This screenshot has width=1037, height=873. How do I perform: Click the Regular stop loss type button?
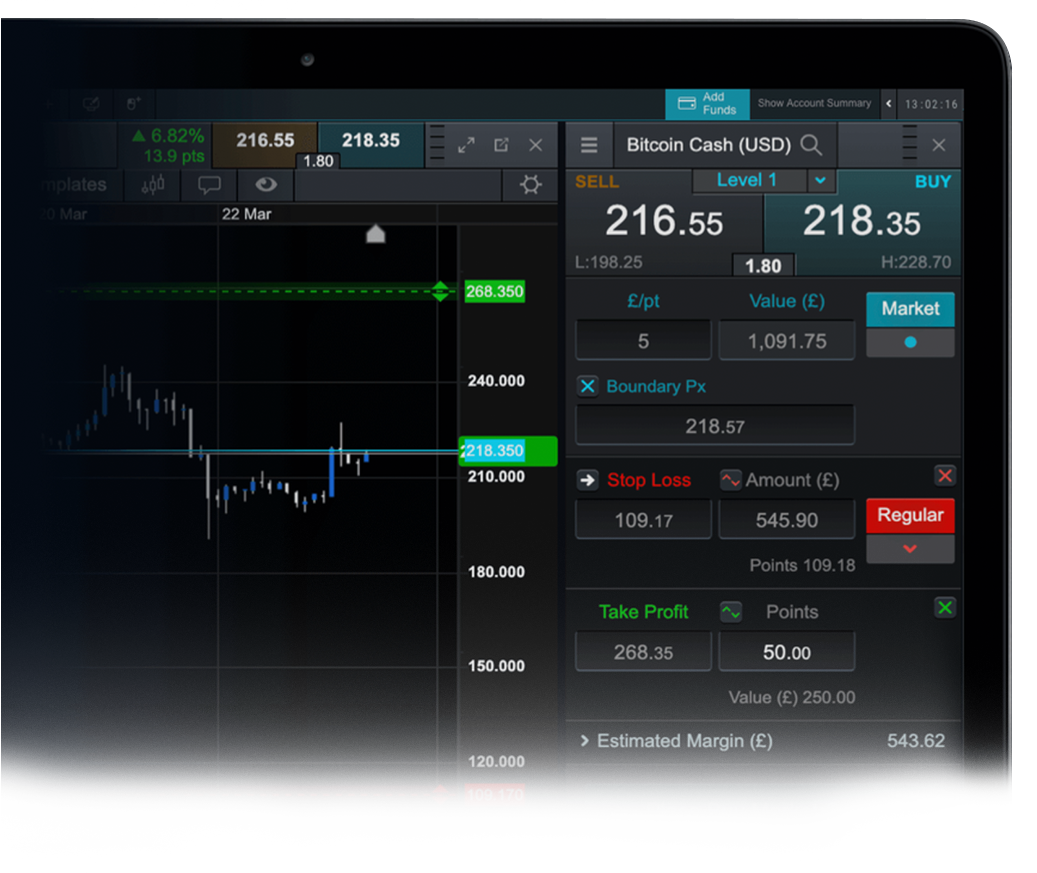point(910,515)
